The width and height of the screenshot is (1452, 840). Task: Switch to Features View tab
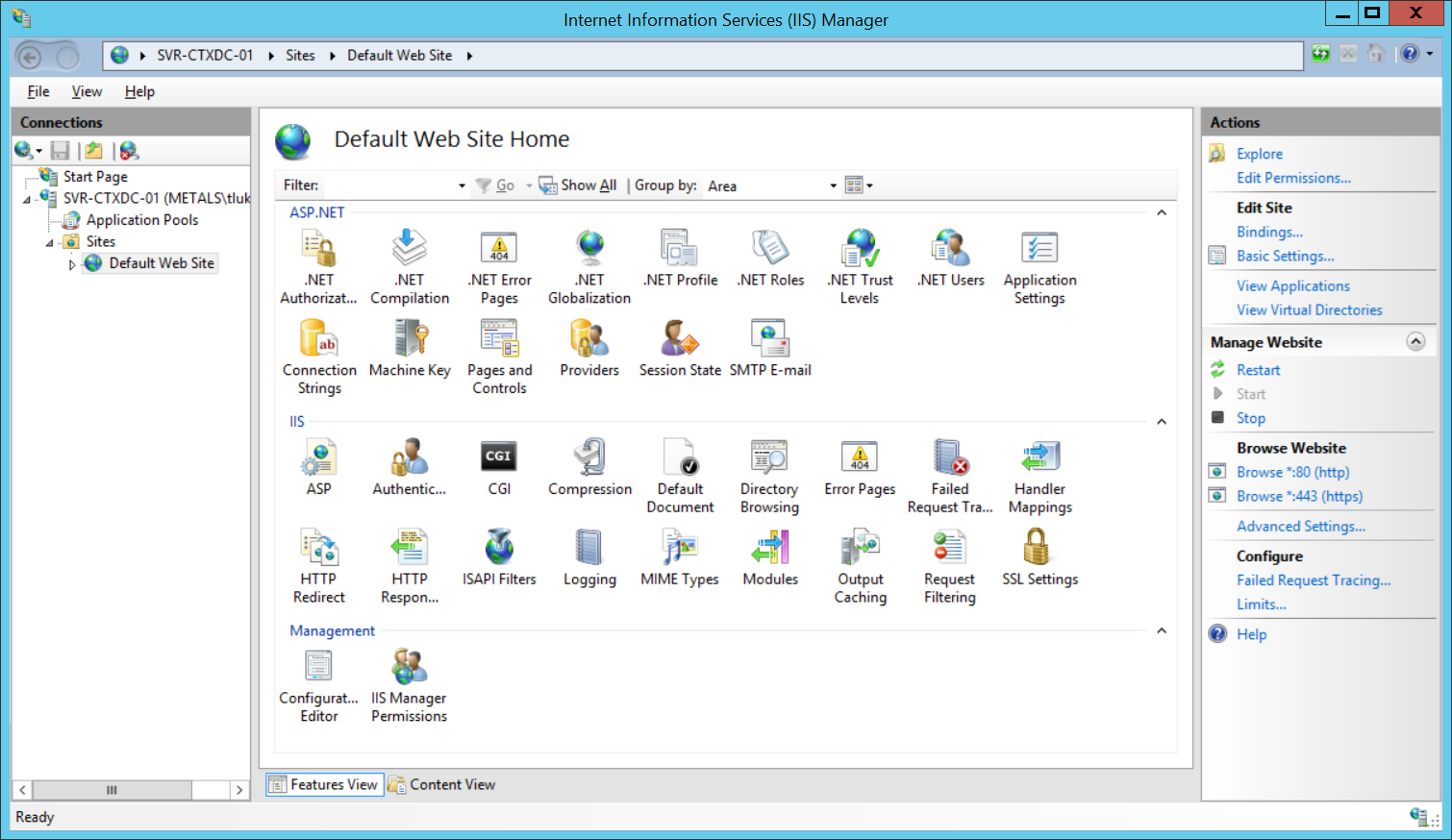click(x=324, y=785)
